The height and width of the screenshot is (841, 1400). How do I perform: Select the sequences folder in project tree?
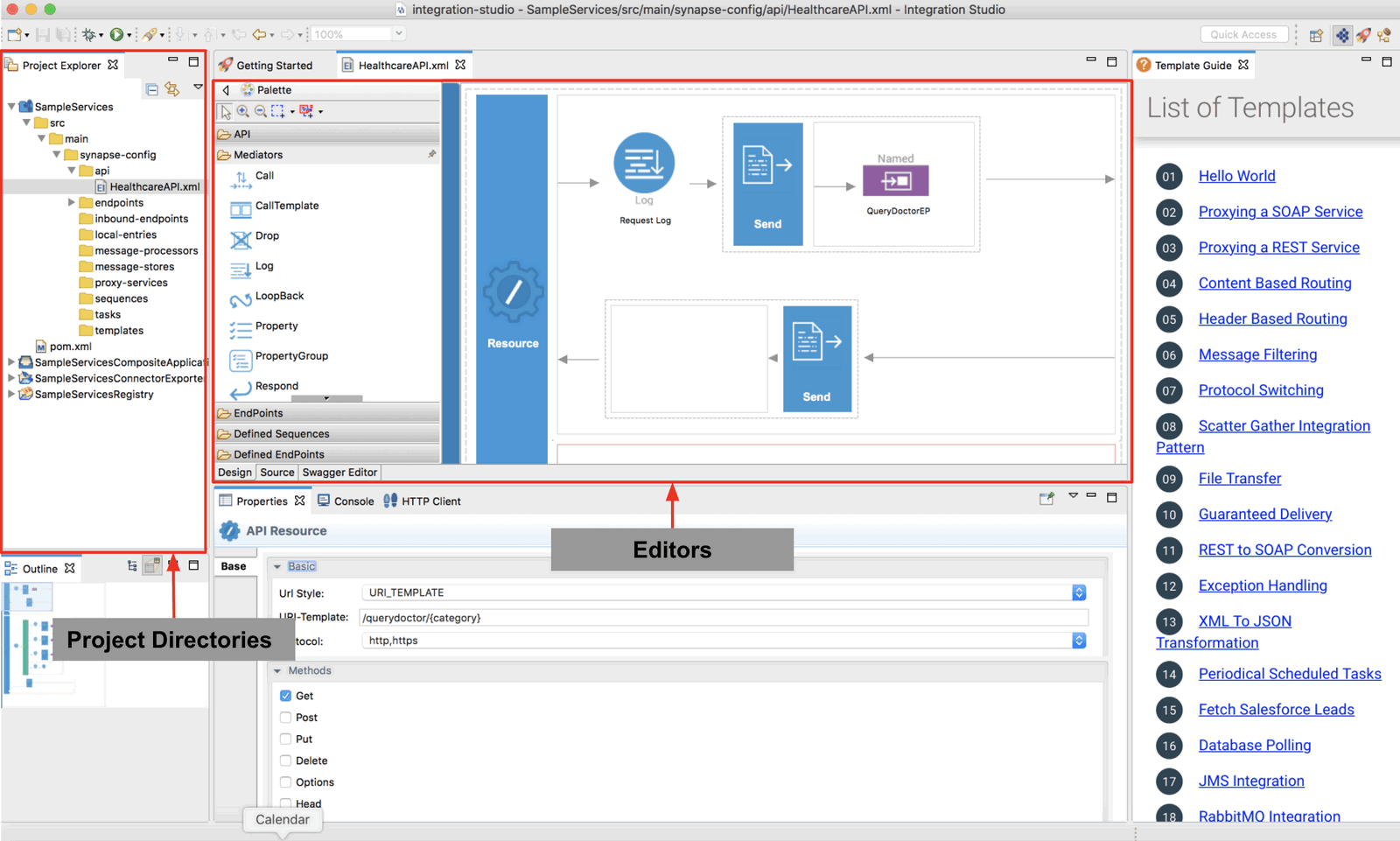114,299
